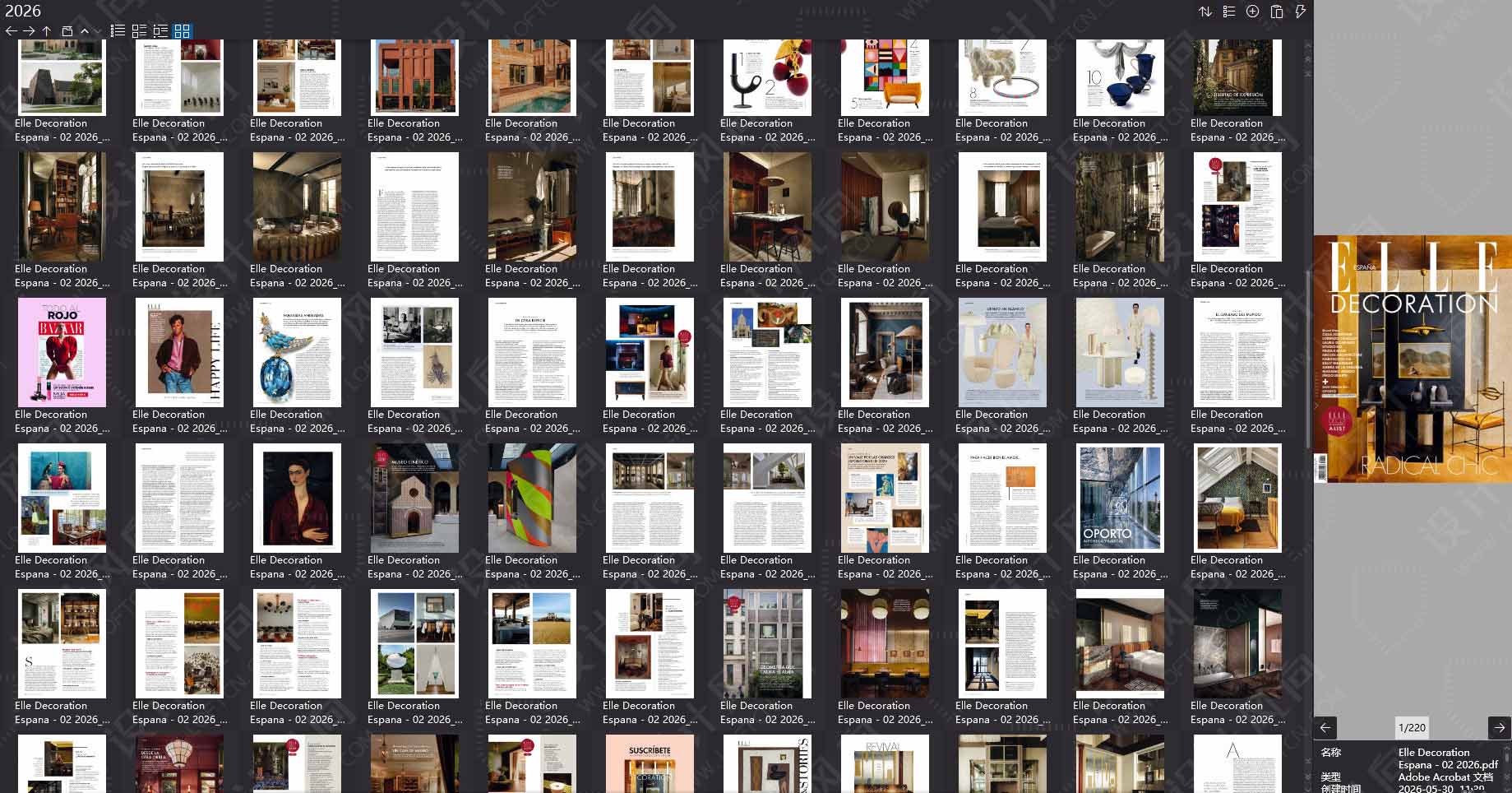
Task: Open the sort order up-down arrows icon
Action: pyautogui.click(x=1205, y=12)
